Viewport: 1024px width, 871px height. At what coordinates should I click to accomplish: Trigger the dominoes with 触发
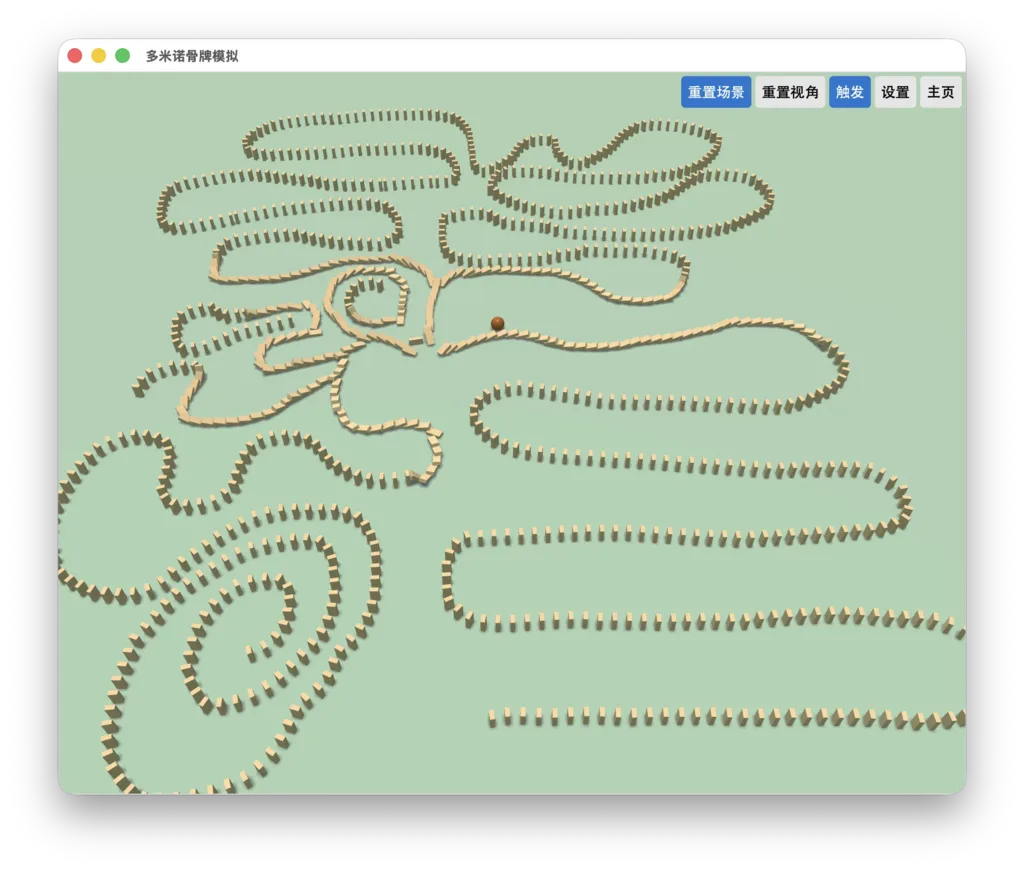click(x=850, y=92)
